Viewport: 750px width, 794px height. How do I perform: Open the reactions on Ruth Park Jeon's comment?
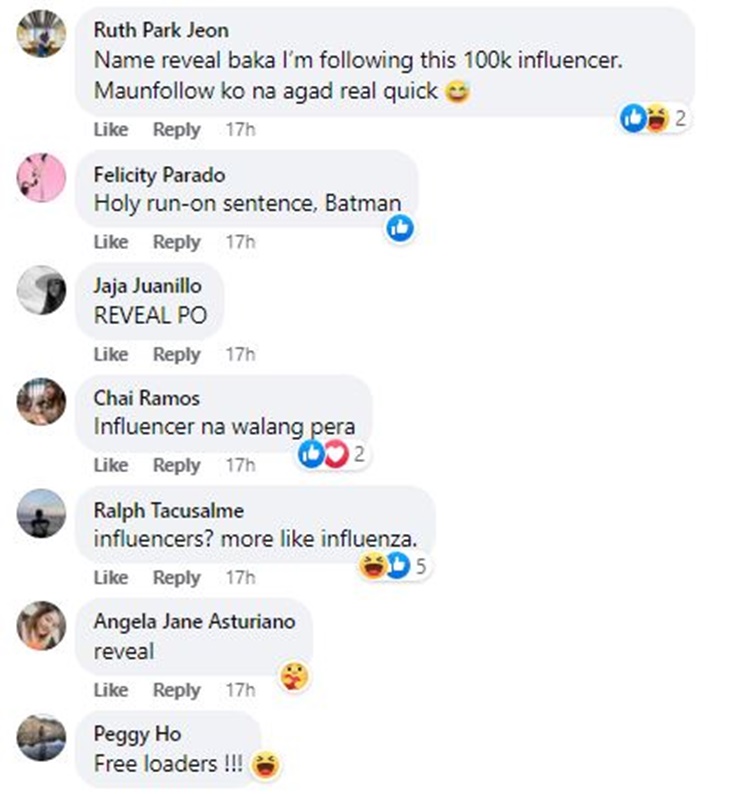(655, 119)
